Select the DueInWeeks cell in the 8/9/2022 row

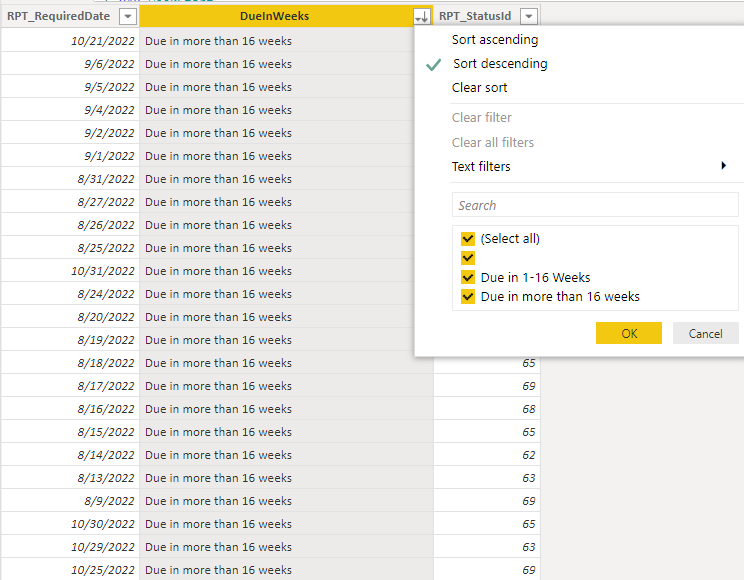287,501
